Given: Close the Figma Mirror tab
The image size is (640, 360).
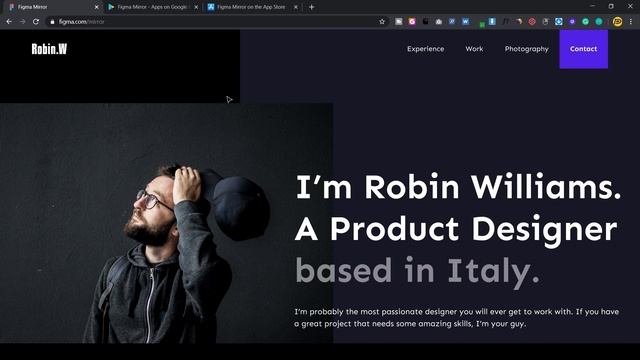Looking at the screenshot, I should click(97, 7).
